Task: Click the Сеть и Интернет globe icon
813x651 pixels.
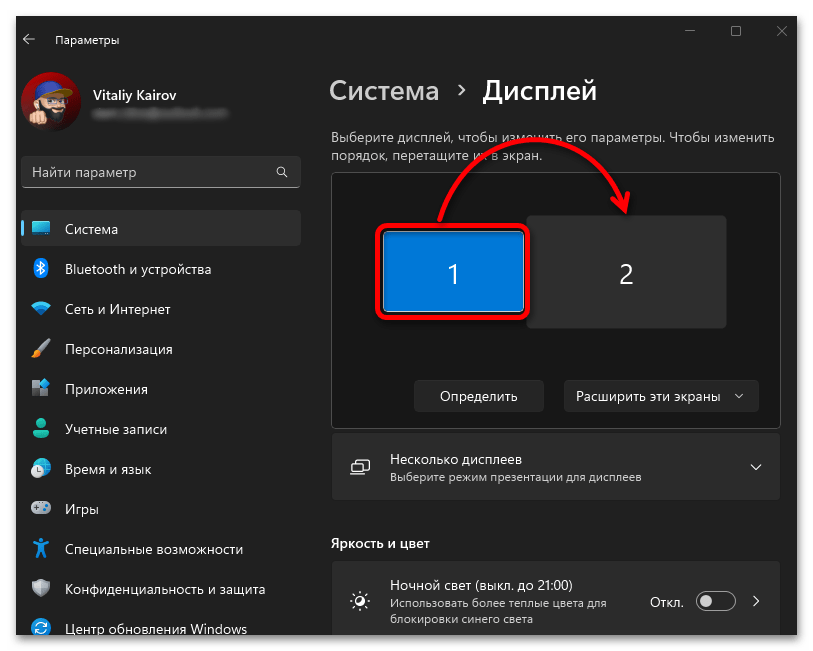Action: 40,308
